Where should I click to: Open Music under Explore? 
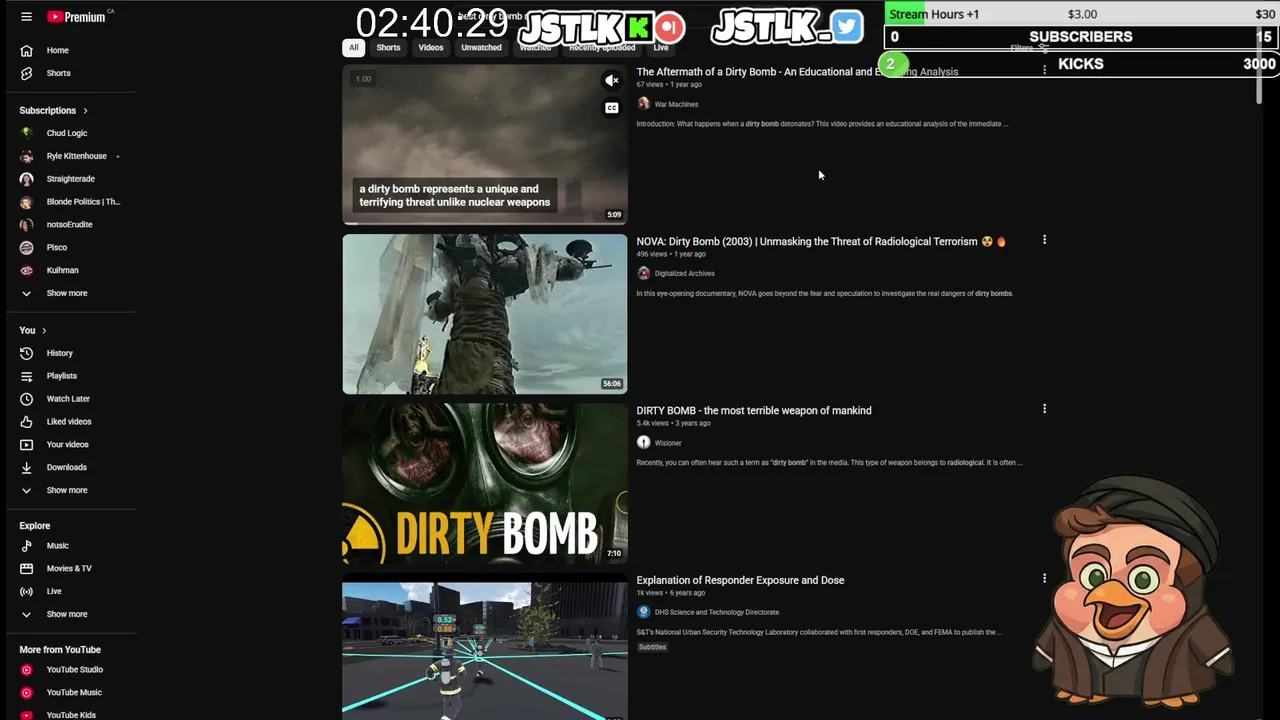pos(57,546)
